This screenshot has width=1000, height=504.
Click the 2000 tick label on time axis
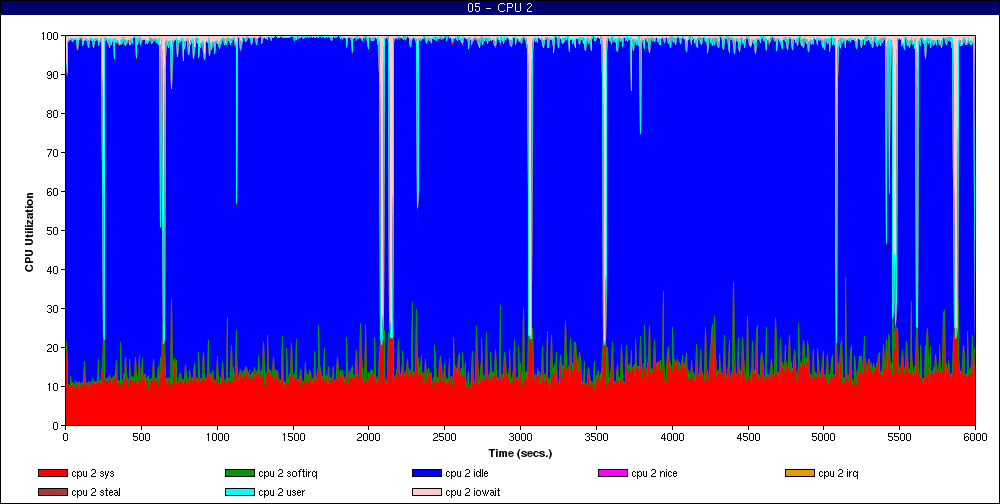[x=369, y=438]
